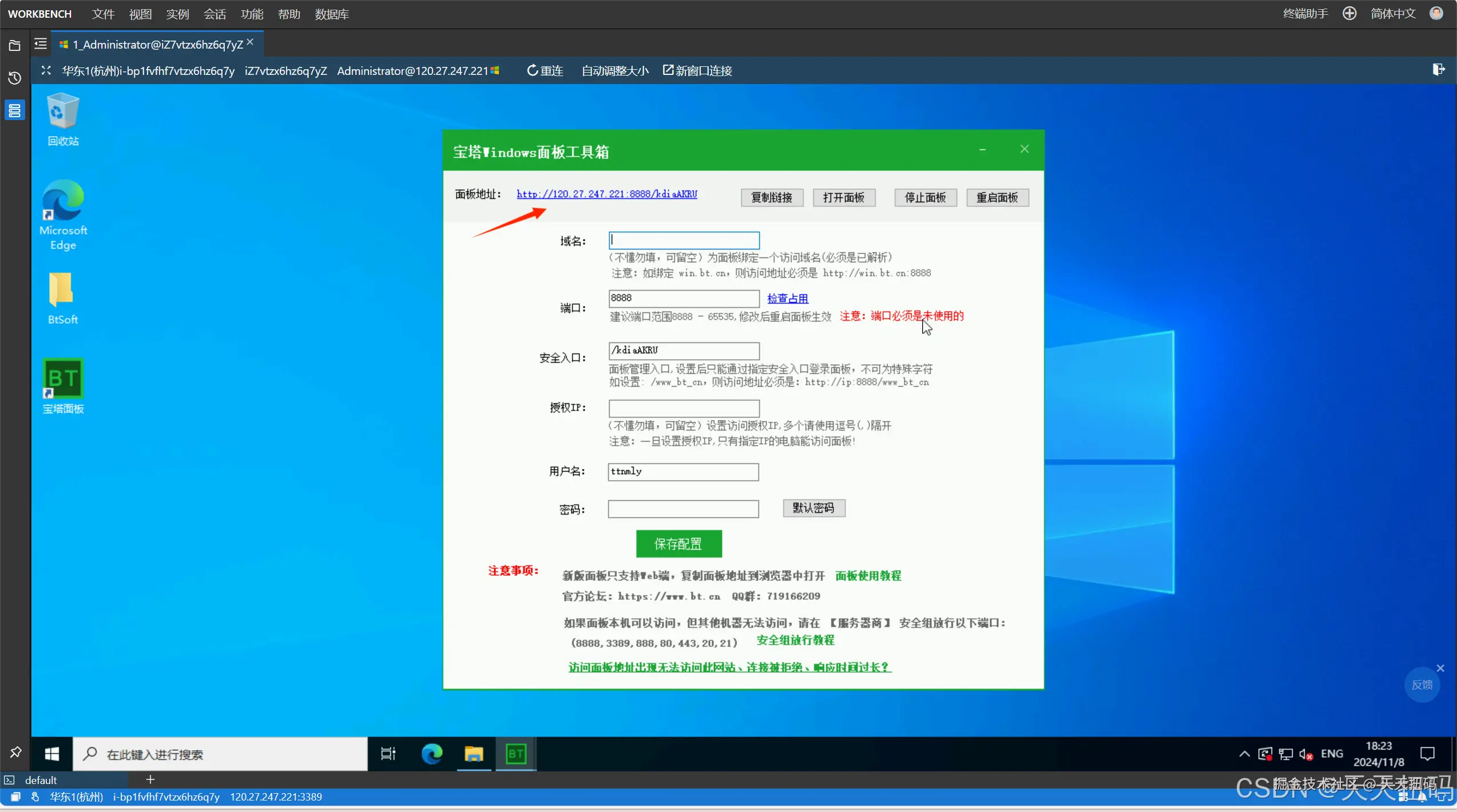This screenshot has height=812, width=1457.
Task: Toggle the session list icon beside the tab
Action: (x=41, y=44)
